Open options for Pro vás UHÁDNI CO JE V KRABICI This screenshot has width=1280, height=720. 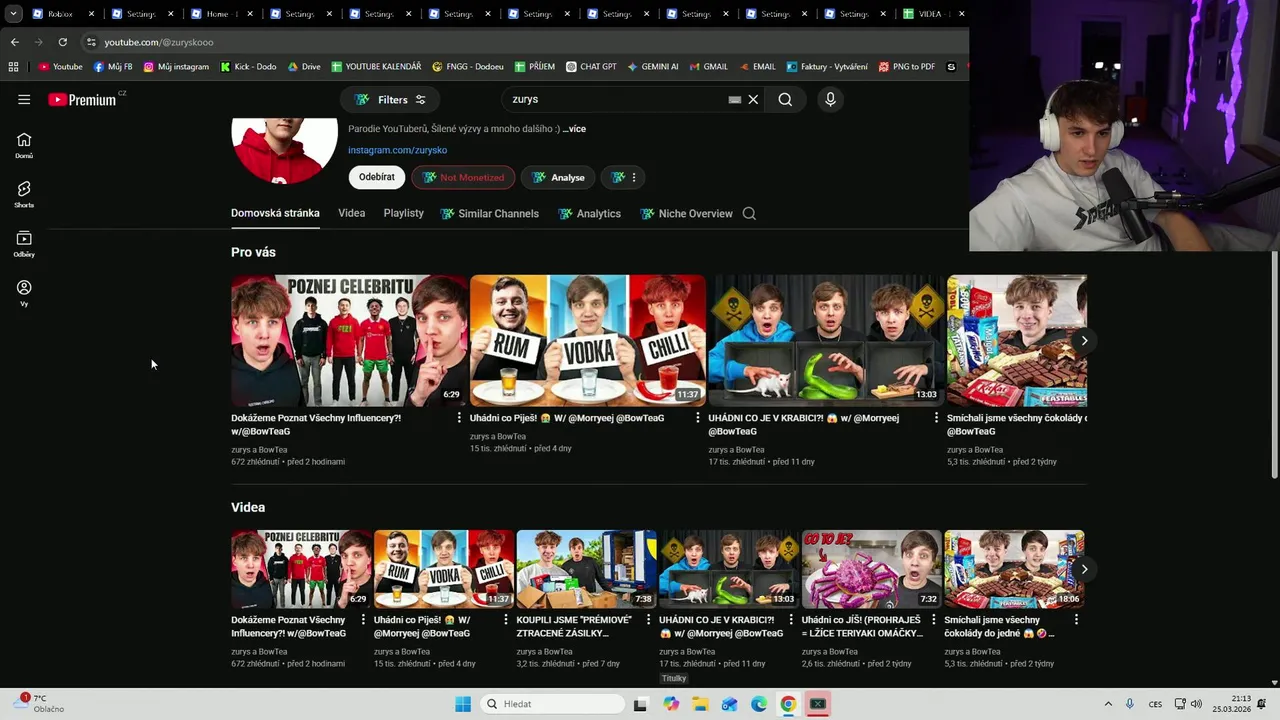(x=936, y=418)
